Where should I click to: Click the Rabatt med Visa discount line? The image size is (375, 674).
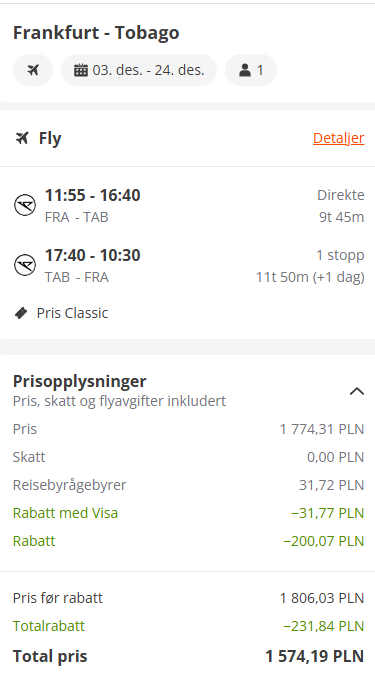tap(188, 513)
